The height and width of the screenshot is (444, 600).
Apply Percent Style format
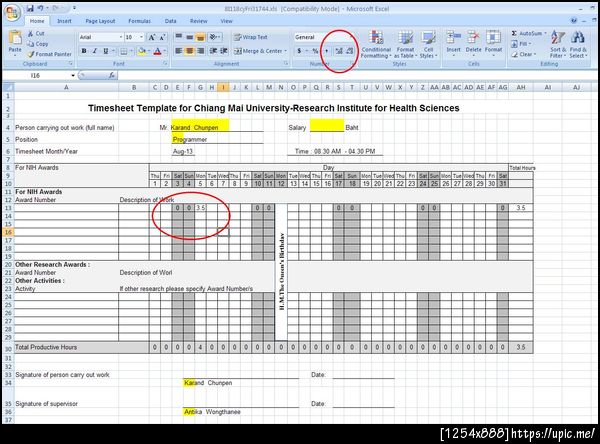click(x=315, y=51)
